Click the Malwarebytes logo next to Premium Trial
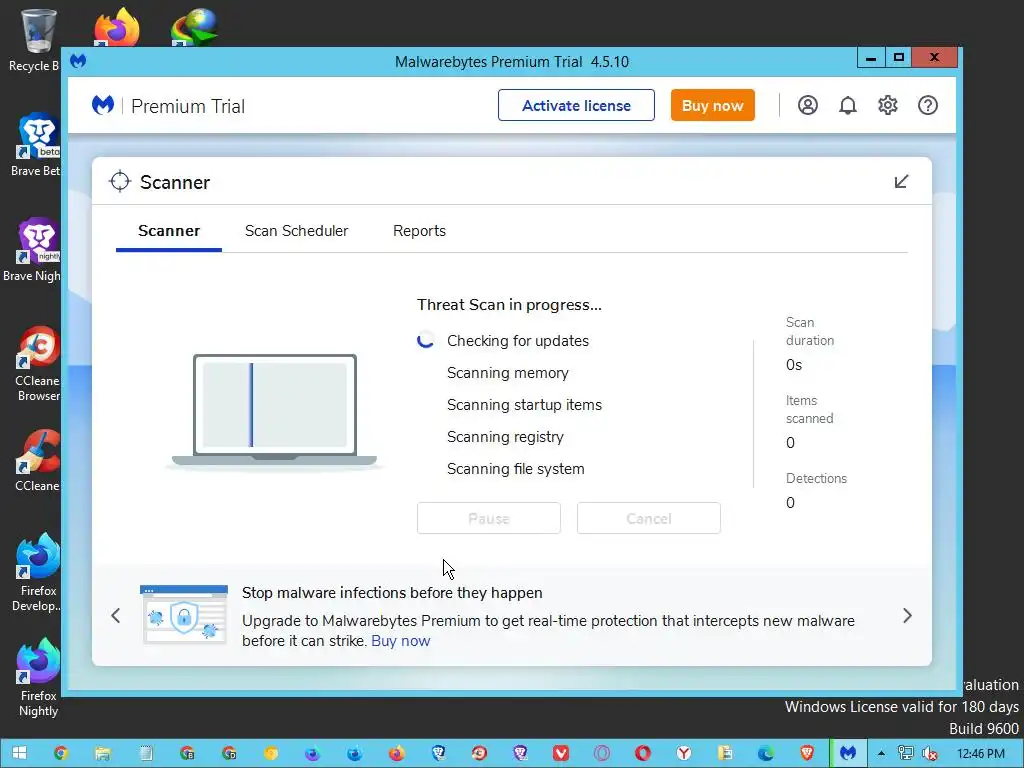This screenshot has height=768, width=1024. (103, 105)
